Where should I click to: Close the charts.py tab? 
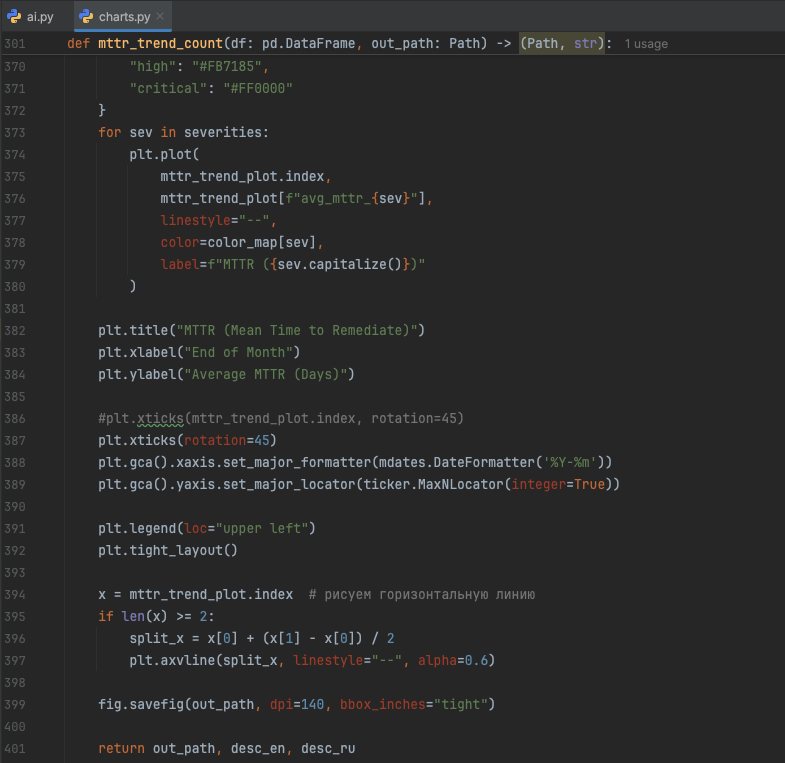pyautogui.click(x=161, y=17)
